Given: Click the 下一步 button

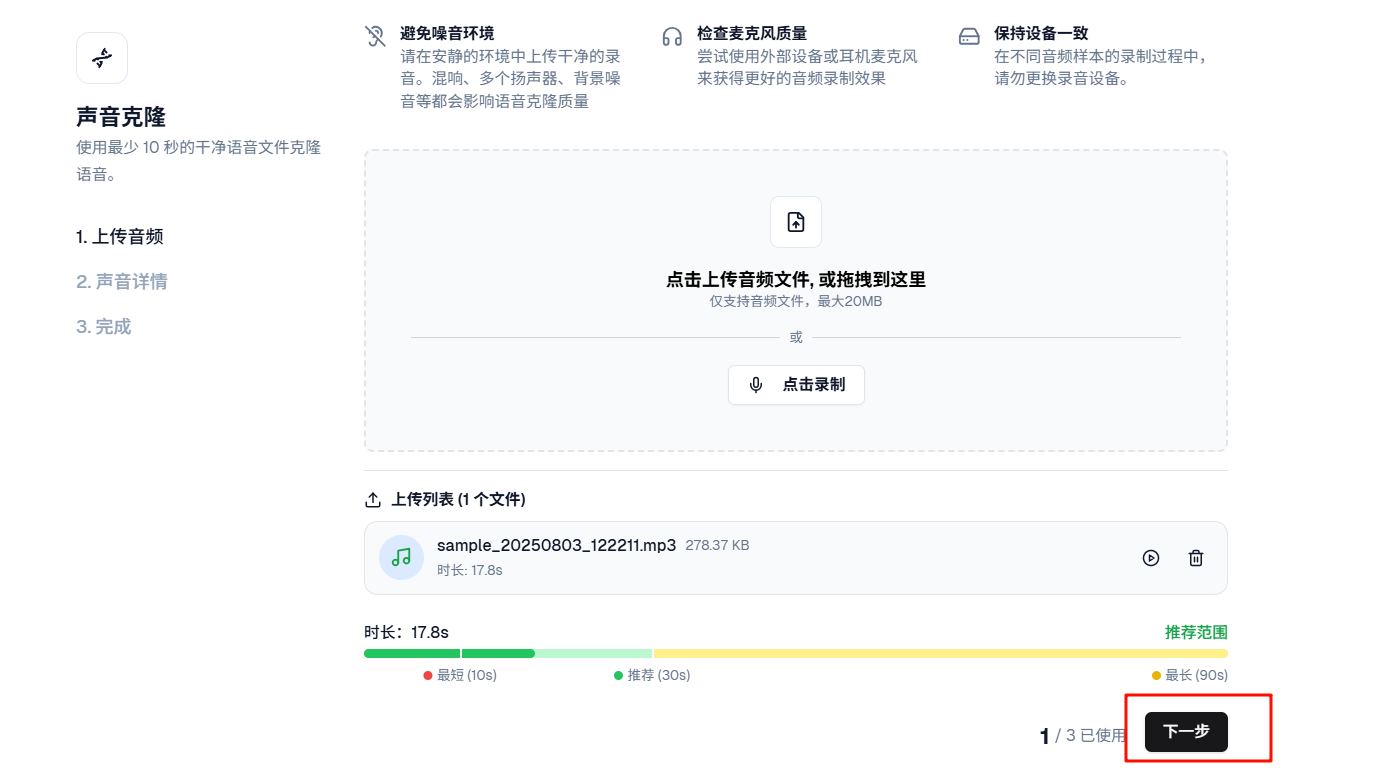Looking at the screenshot, I should (1185, 731).
